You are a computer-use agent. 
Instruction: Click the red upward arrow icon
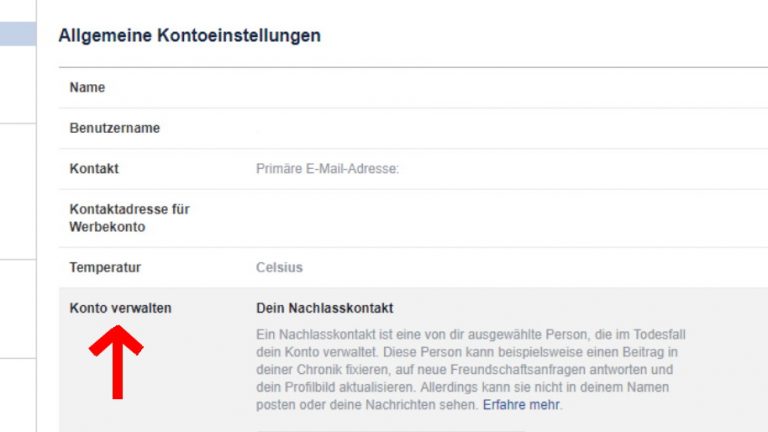click(x=116, y=364)
